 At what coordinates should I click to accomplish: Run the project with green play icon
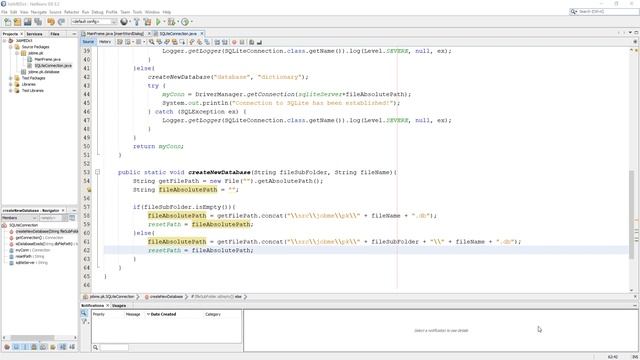point(158,22)
